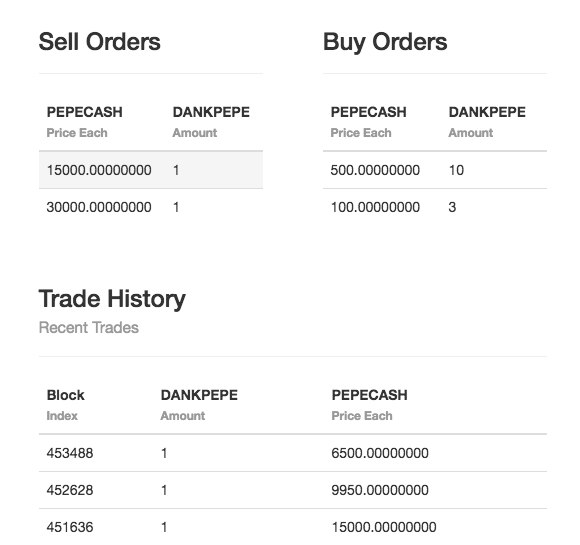This screenshot has width=580, height=545.
Task: Select the 30000.00000000 sell order row
Action: tap(151, 207)
